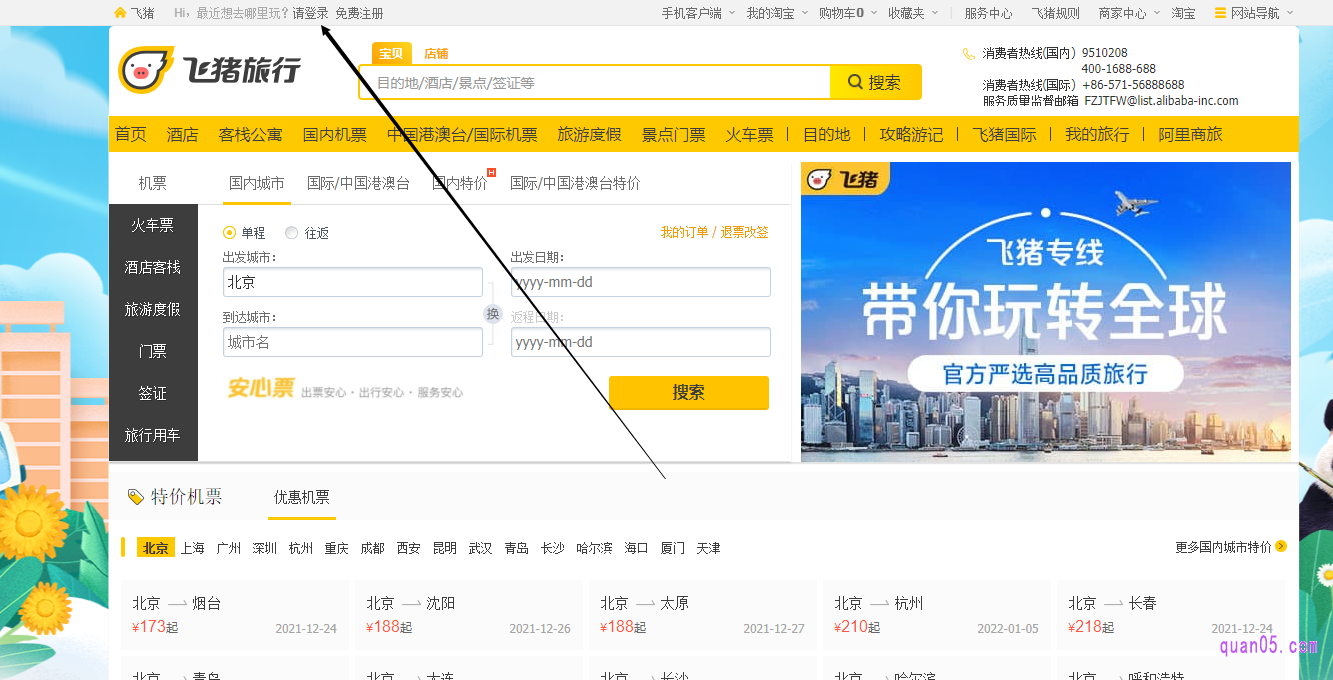Click the price tag icon beside 特价机票
This screenshot has height=680, width=1333.
pos(136,497)
